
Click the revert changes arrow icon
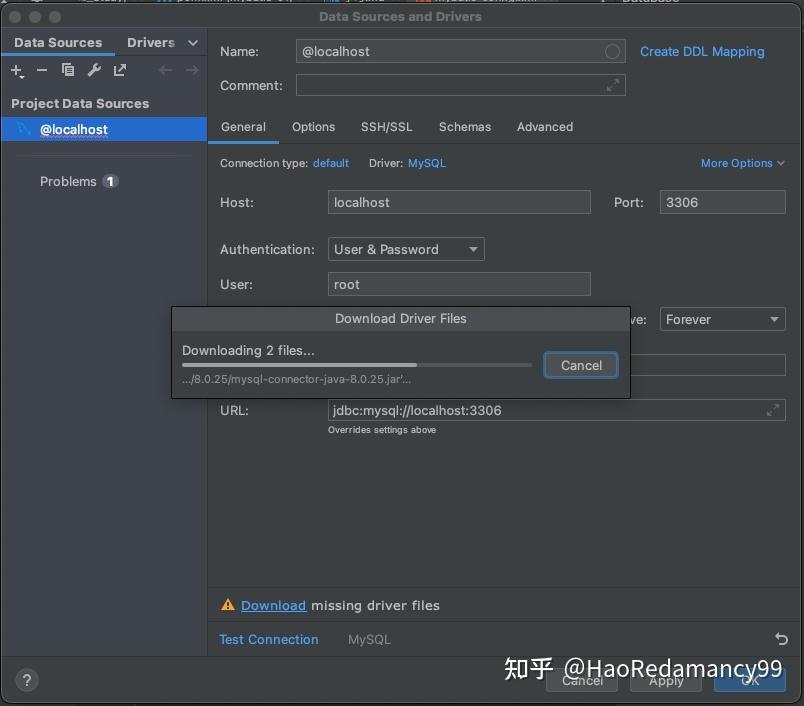pos(781,639)
